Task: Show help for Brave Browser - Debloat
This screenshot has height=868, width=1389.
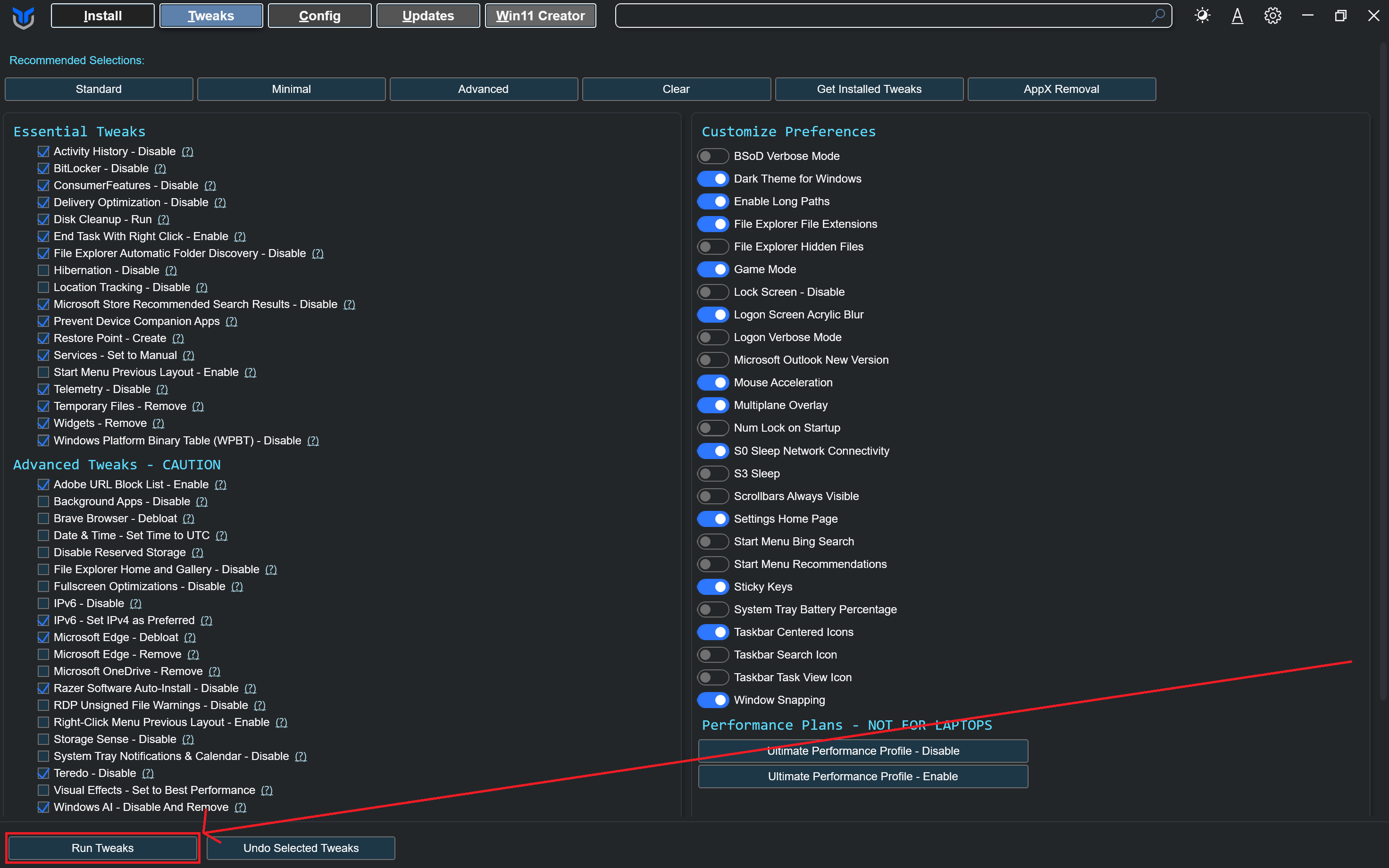Action: click(x=188, y=518)
